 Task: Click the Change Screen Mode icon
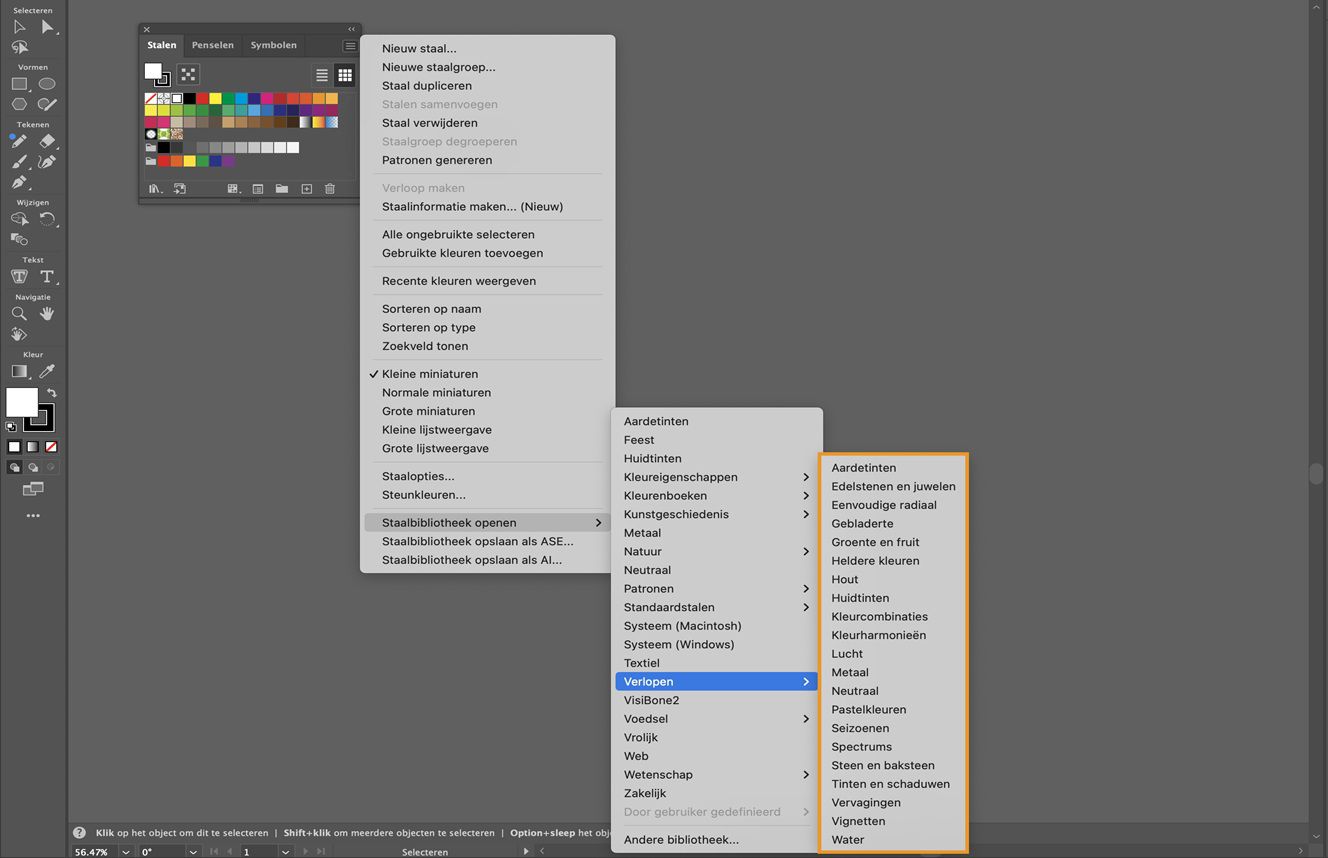(33, 489)
